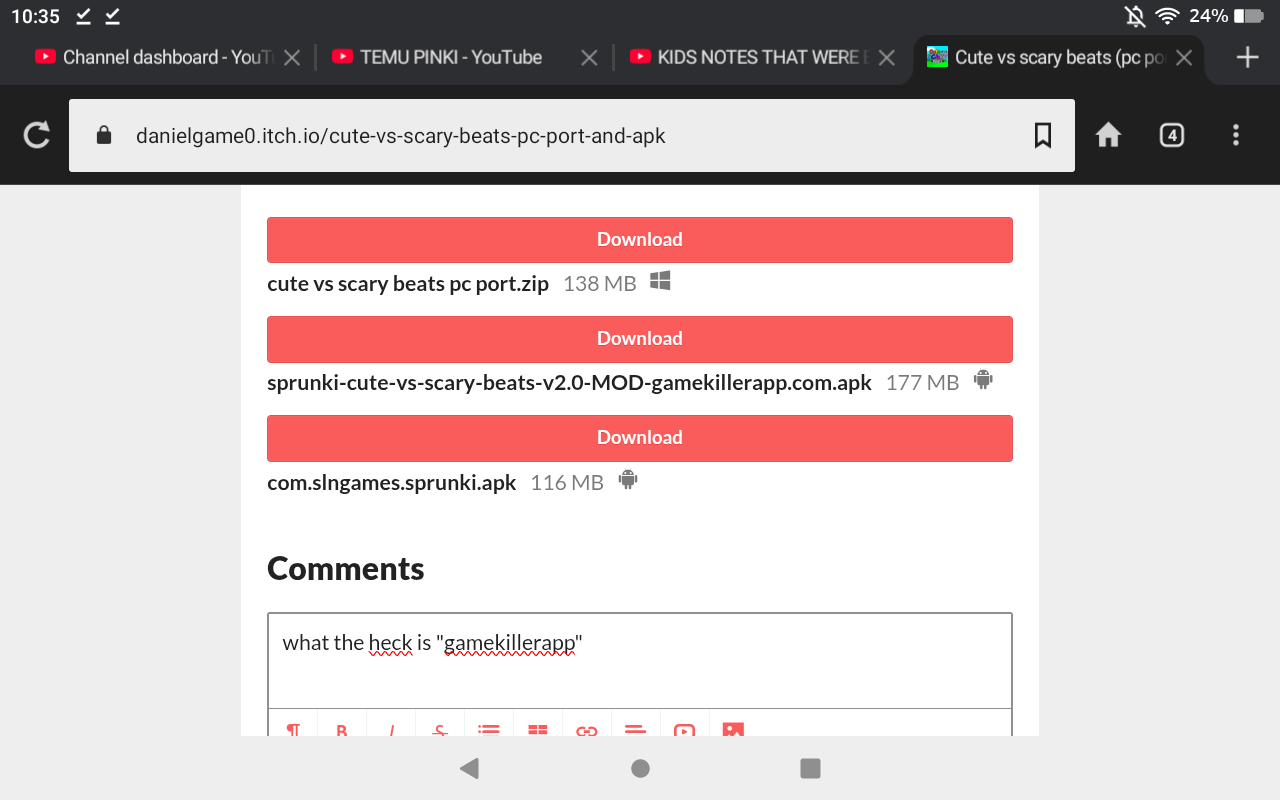Screen dimensions: 1280x800
Task: Download cute vs scary beats pc port.zip
Action: (x=640, y=240)
